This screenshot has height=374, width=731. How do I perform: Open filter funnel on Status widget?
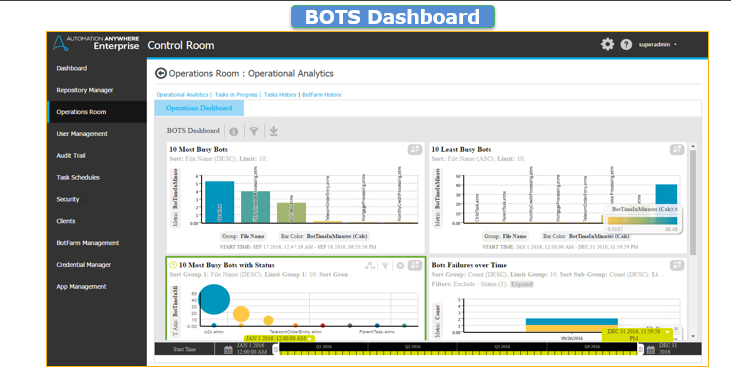click(x=385, y=265)
